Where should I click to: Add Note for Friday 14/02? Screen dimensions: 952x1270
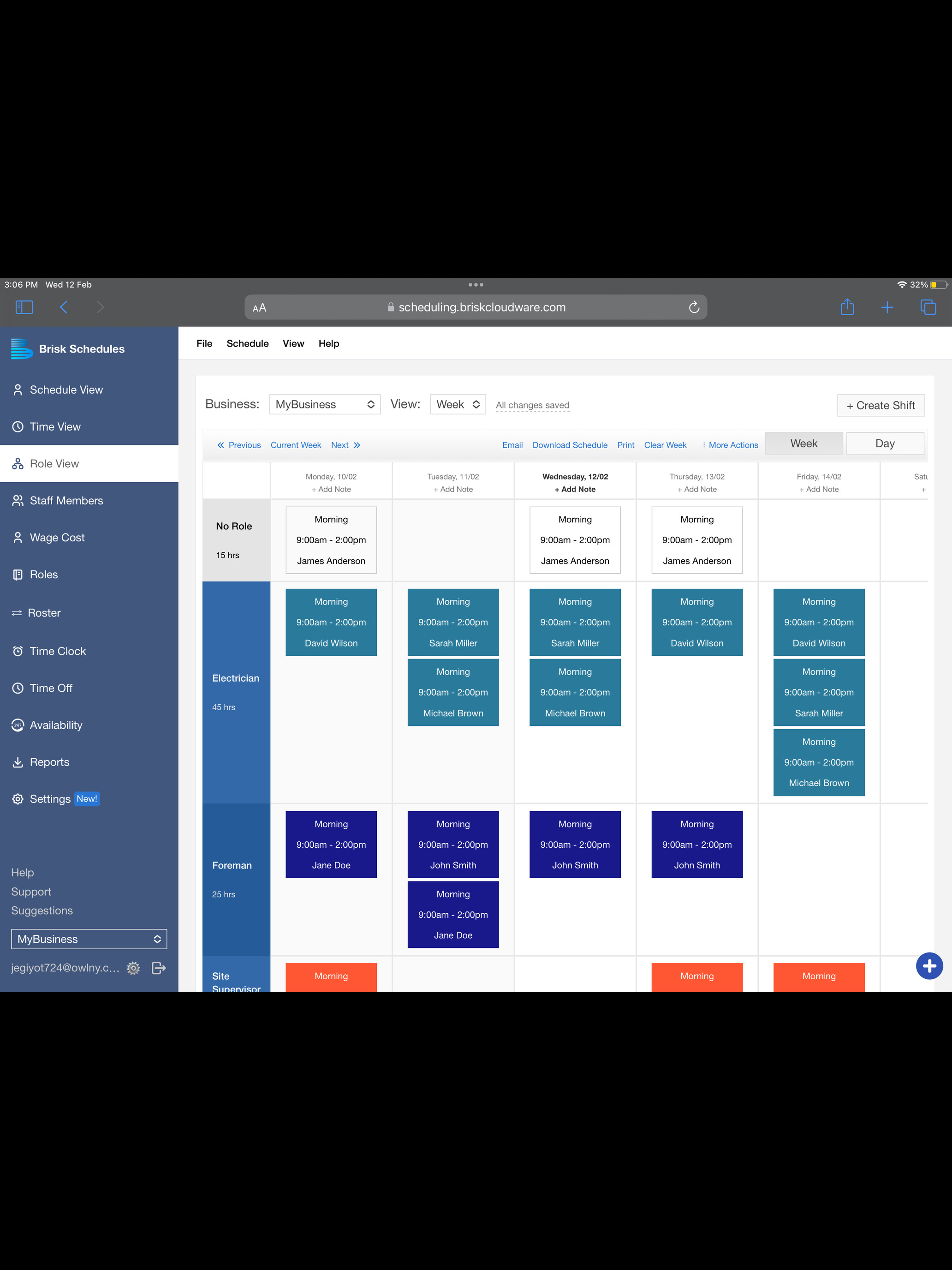[x=819, y=489]
